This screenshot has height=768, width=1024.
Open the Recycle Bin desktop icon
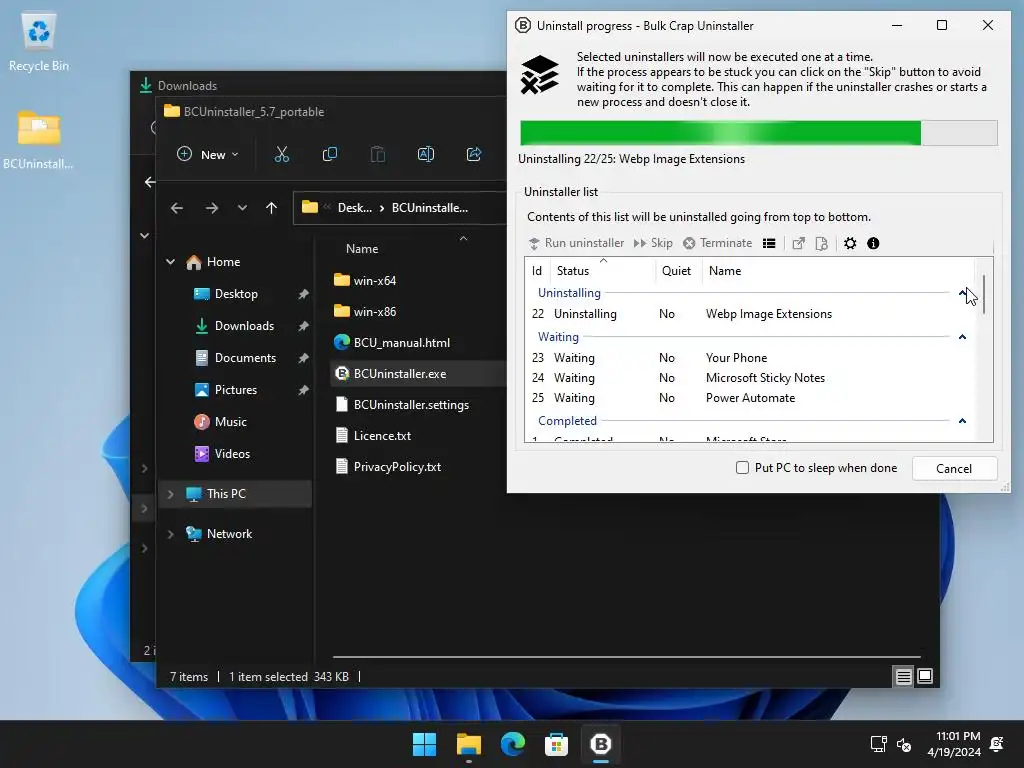point(39,42)
